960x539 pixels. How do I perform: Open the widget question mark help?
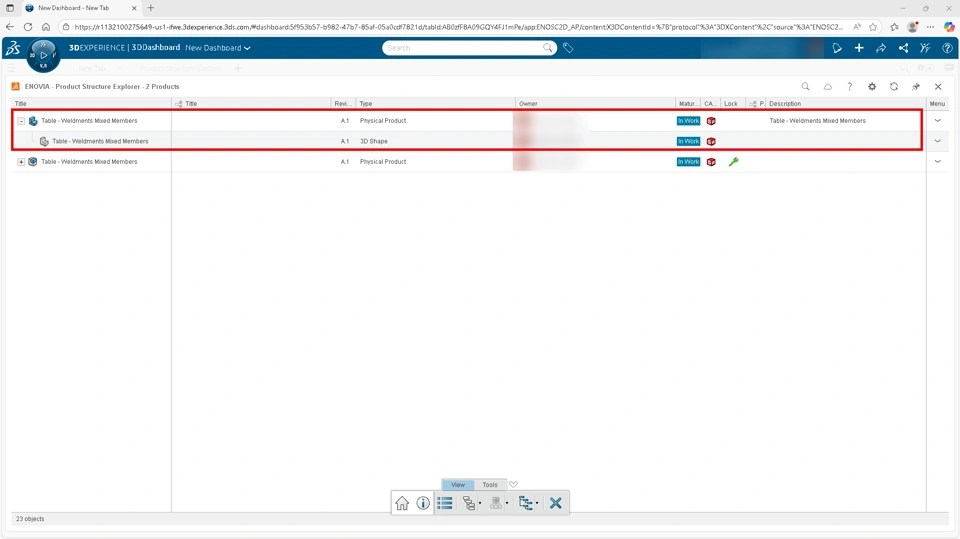pos(850,86)
